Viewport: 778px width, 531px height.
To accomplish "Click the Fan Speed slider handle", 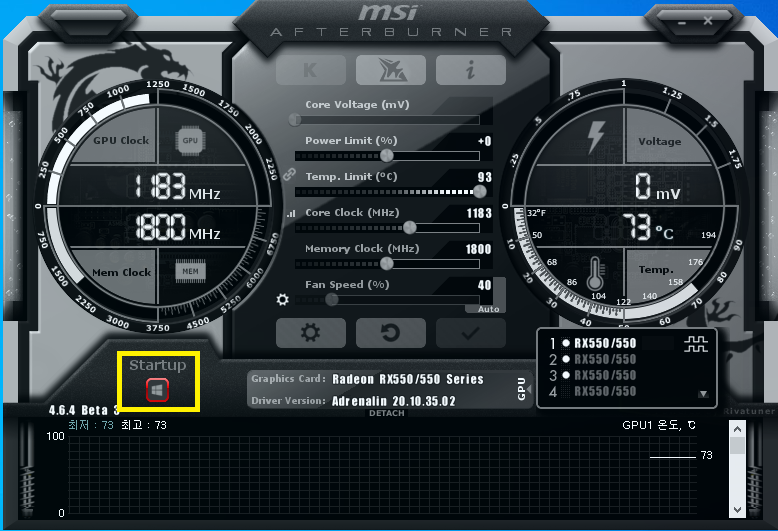I will point(332,300).
